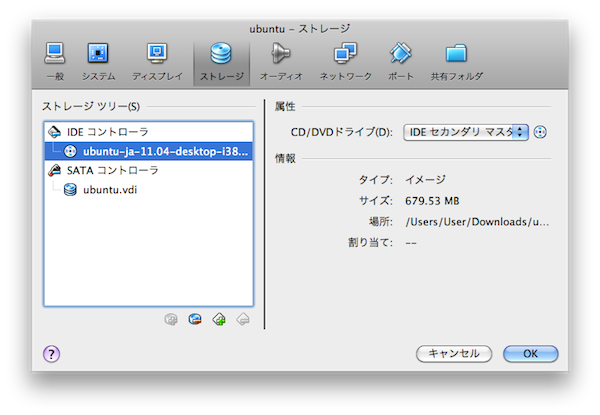Open the 一般 (General) settings tab
The width and height of the screenshot is (600, 415).
(x=55, y=62)
